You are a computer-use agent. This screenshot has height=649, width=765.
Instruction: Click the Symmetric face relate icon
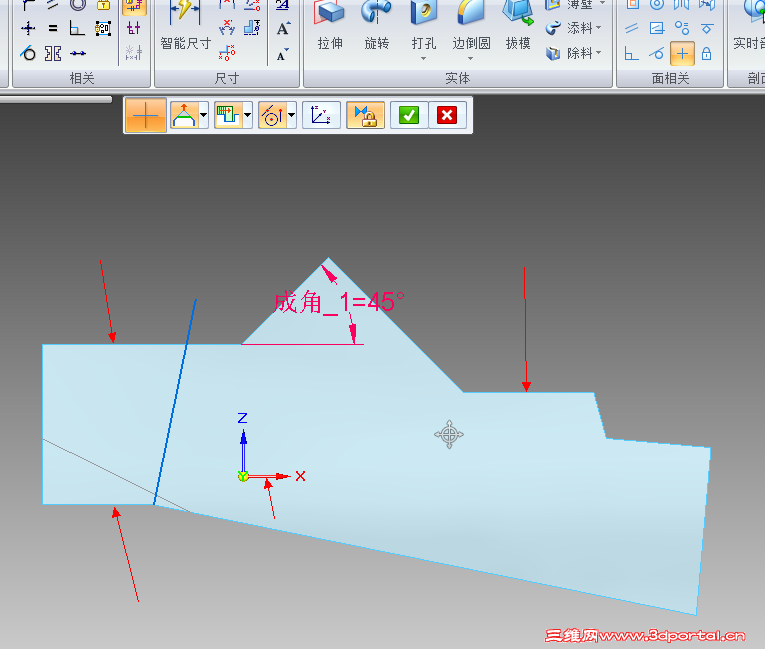click(x=682, y=5)
